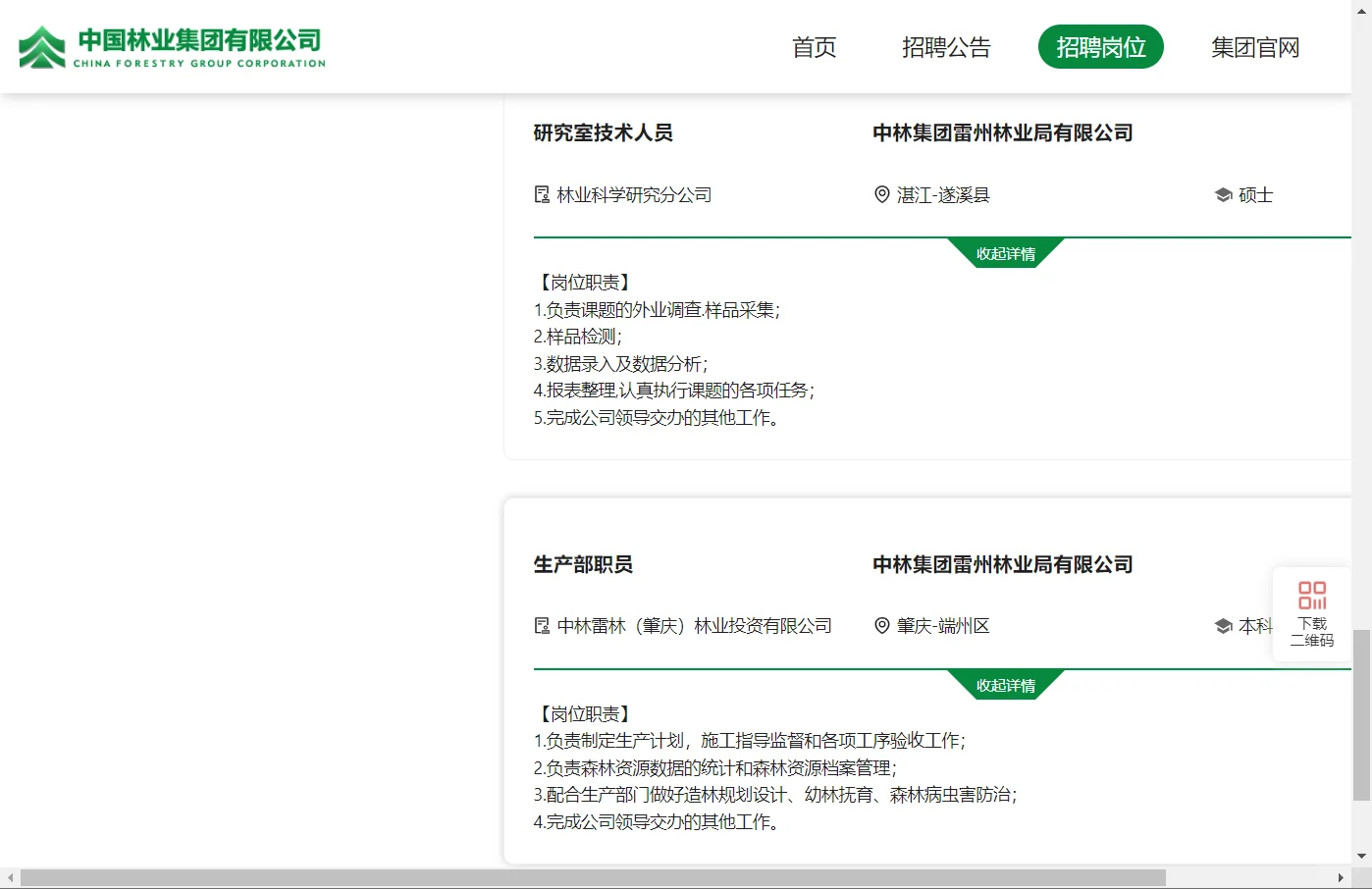Click the 硕士 education requirement

pos(1255,194)
